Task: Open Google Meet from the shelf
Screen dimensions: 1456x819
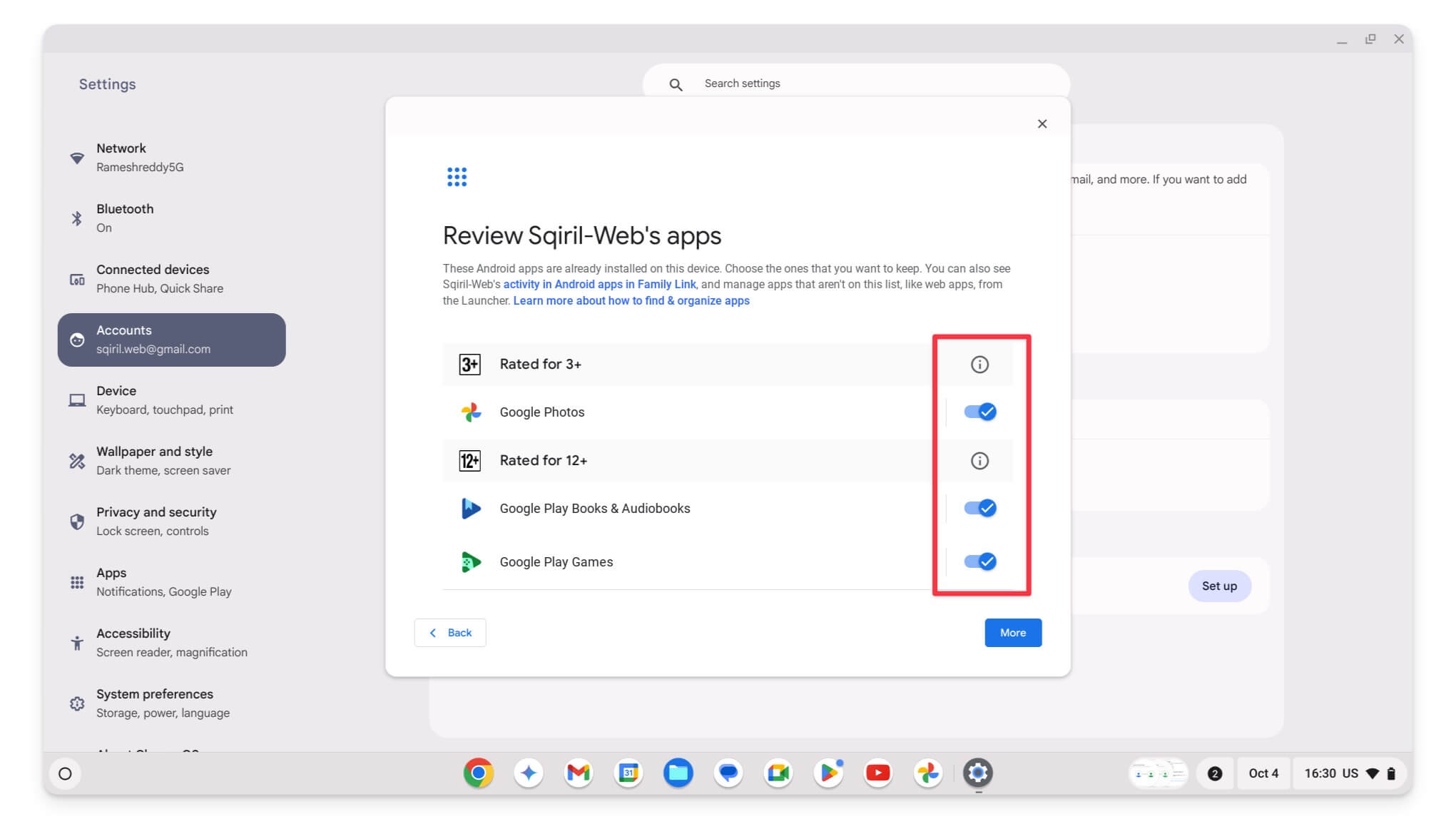Action: tap(778, 773)
